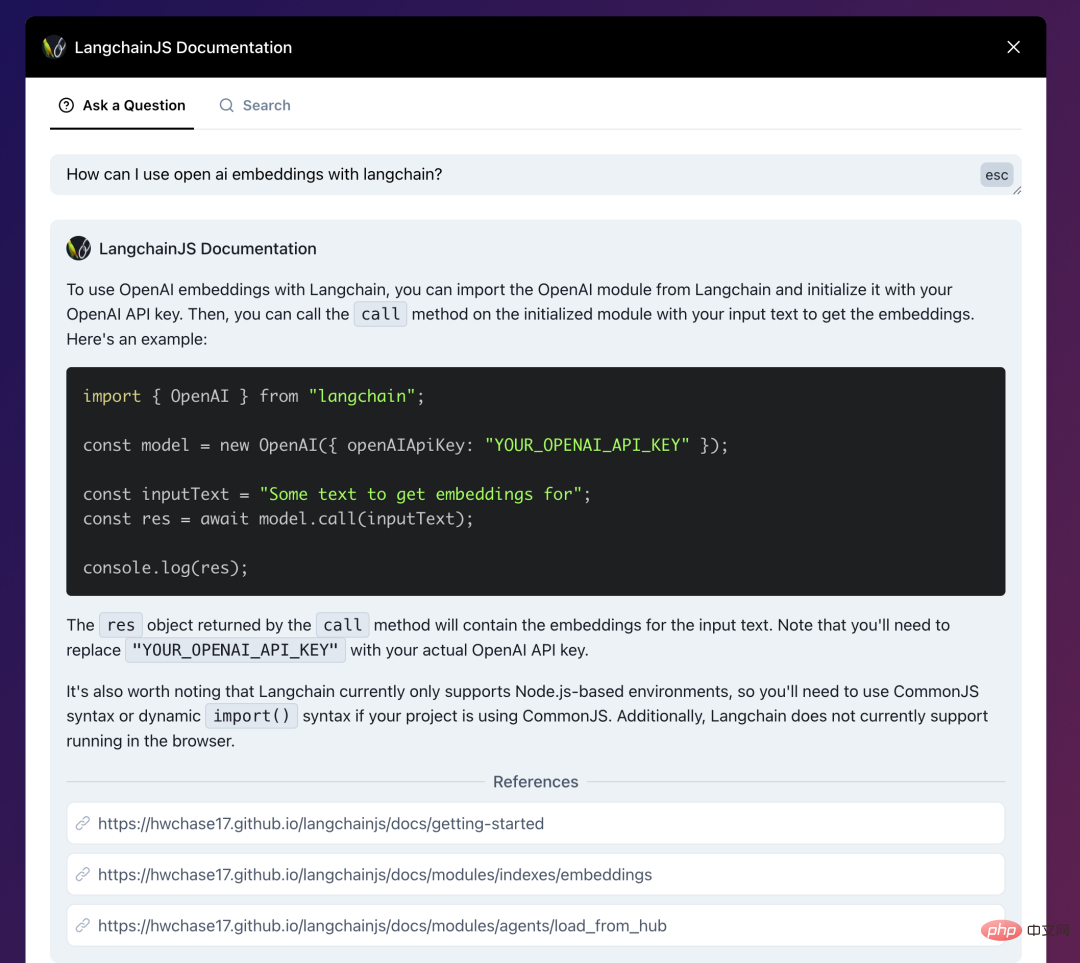This screenshot has width=1080, height=963.
Task: Click the inline "YOUR_OPENAI_API_KEY" code snippet
Action: tap(235, 650)
